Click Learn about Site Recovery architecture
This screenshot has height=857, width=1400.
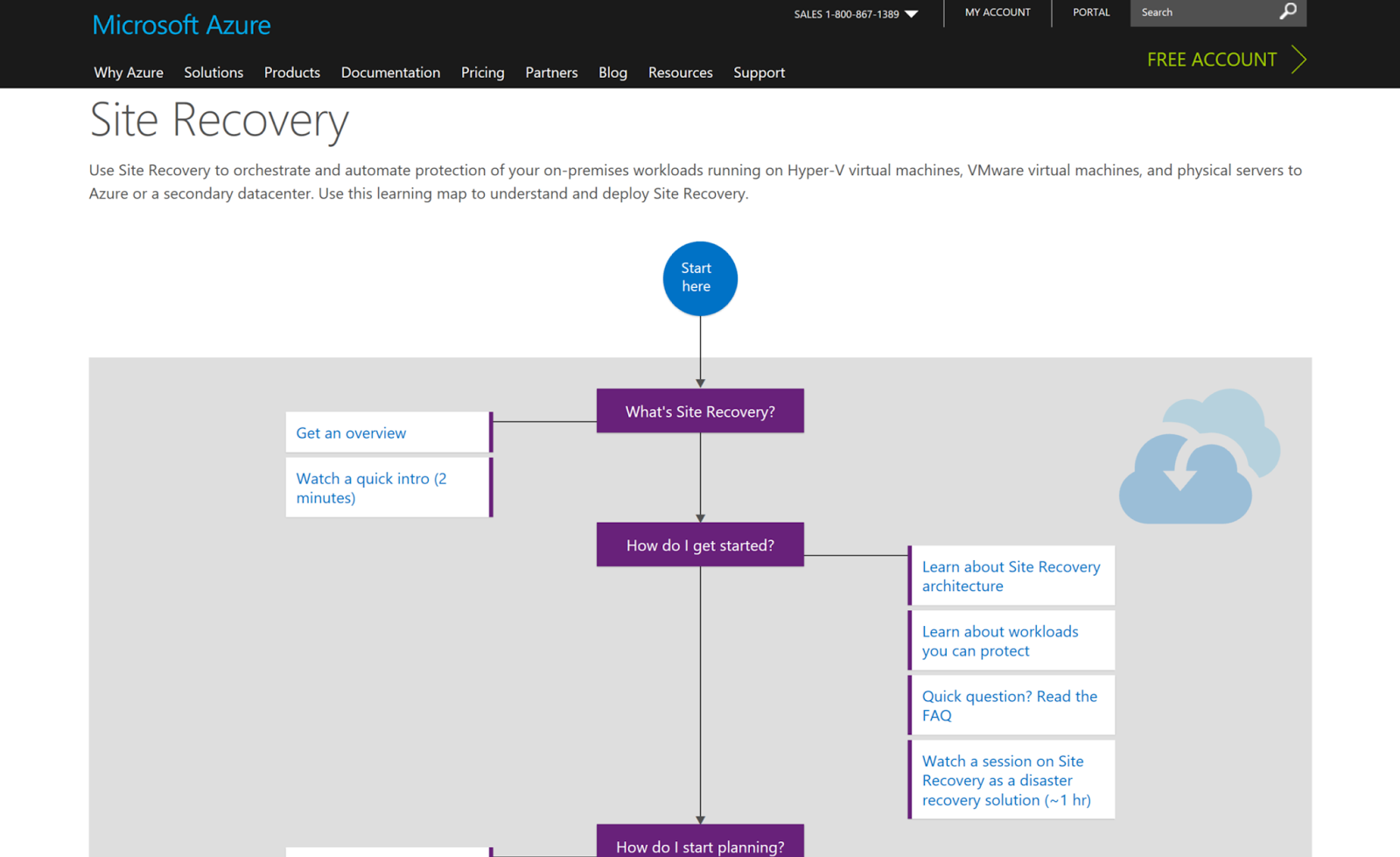click(1011, 576)
